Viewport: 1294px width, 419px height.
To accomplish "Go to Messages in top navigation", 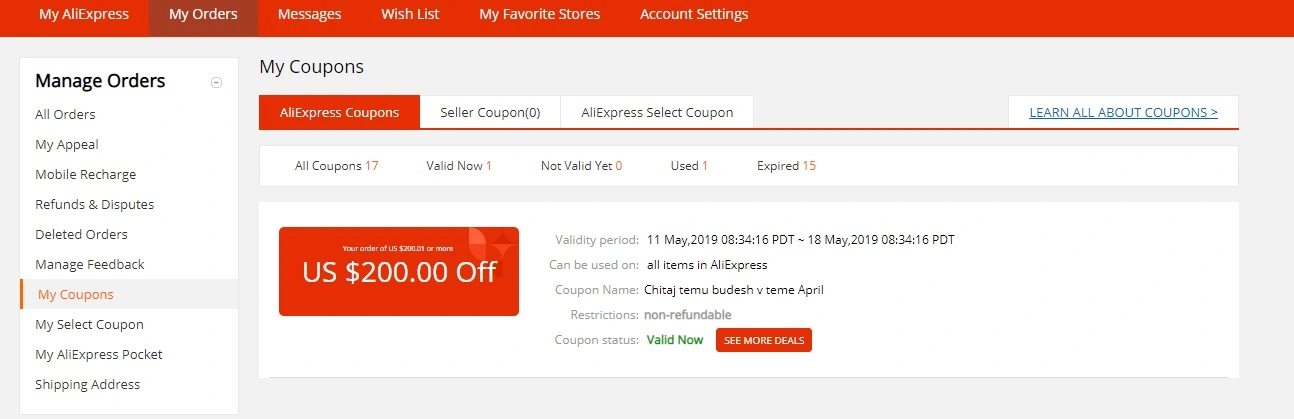I will coord(309,15).
